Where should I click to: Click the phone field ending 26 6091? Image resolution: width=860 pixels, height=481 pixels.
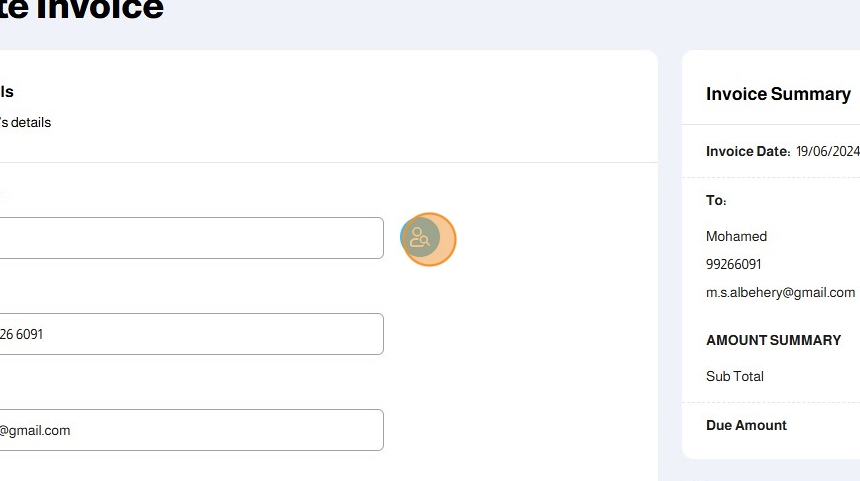(x=190, y=334)
